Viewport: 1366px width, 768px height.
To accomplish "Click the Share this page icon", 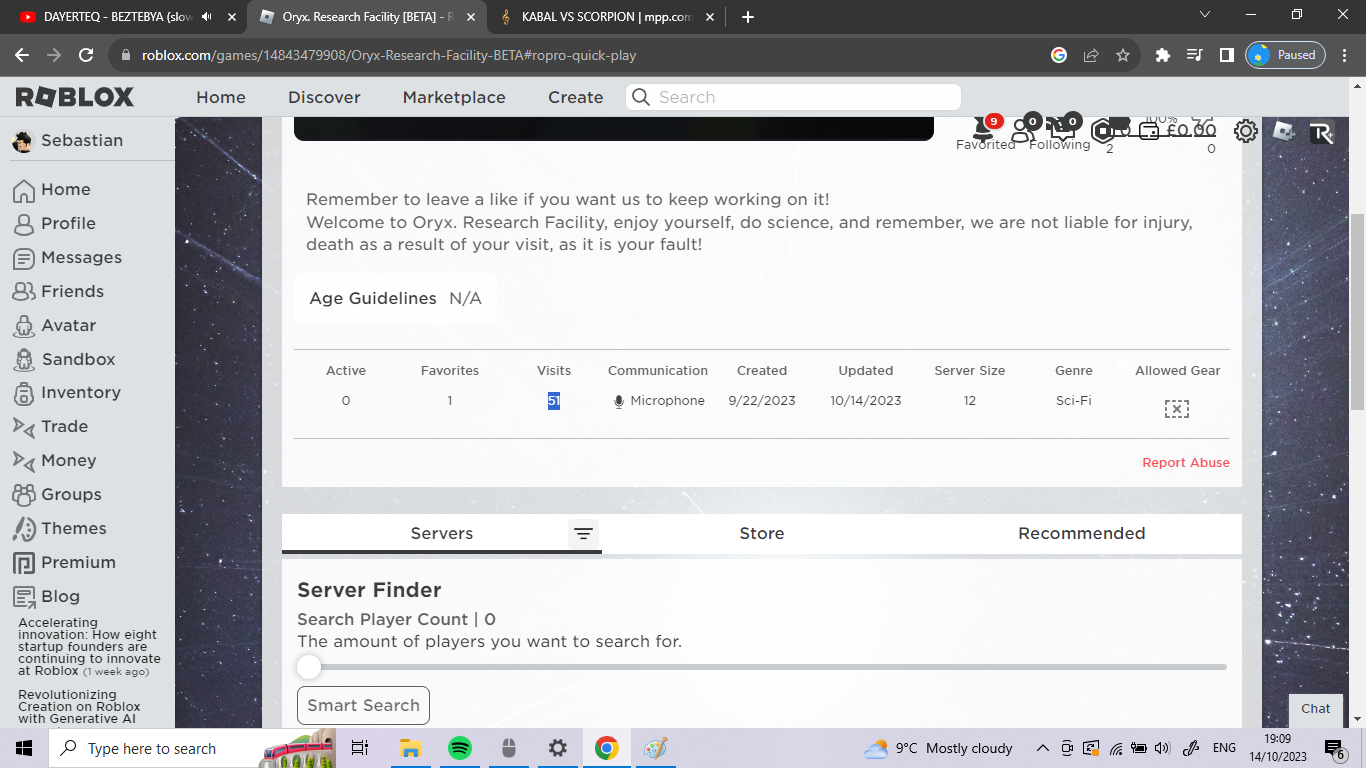I will click(1091, 56).
